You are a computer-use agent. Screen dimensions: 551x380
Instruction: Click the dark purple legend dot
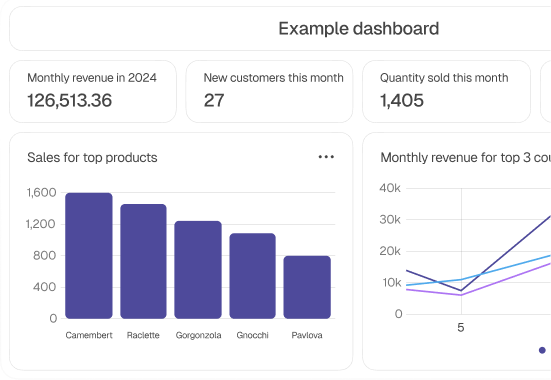(x=542, y=350)
